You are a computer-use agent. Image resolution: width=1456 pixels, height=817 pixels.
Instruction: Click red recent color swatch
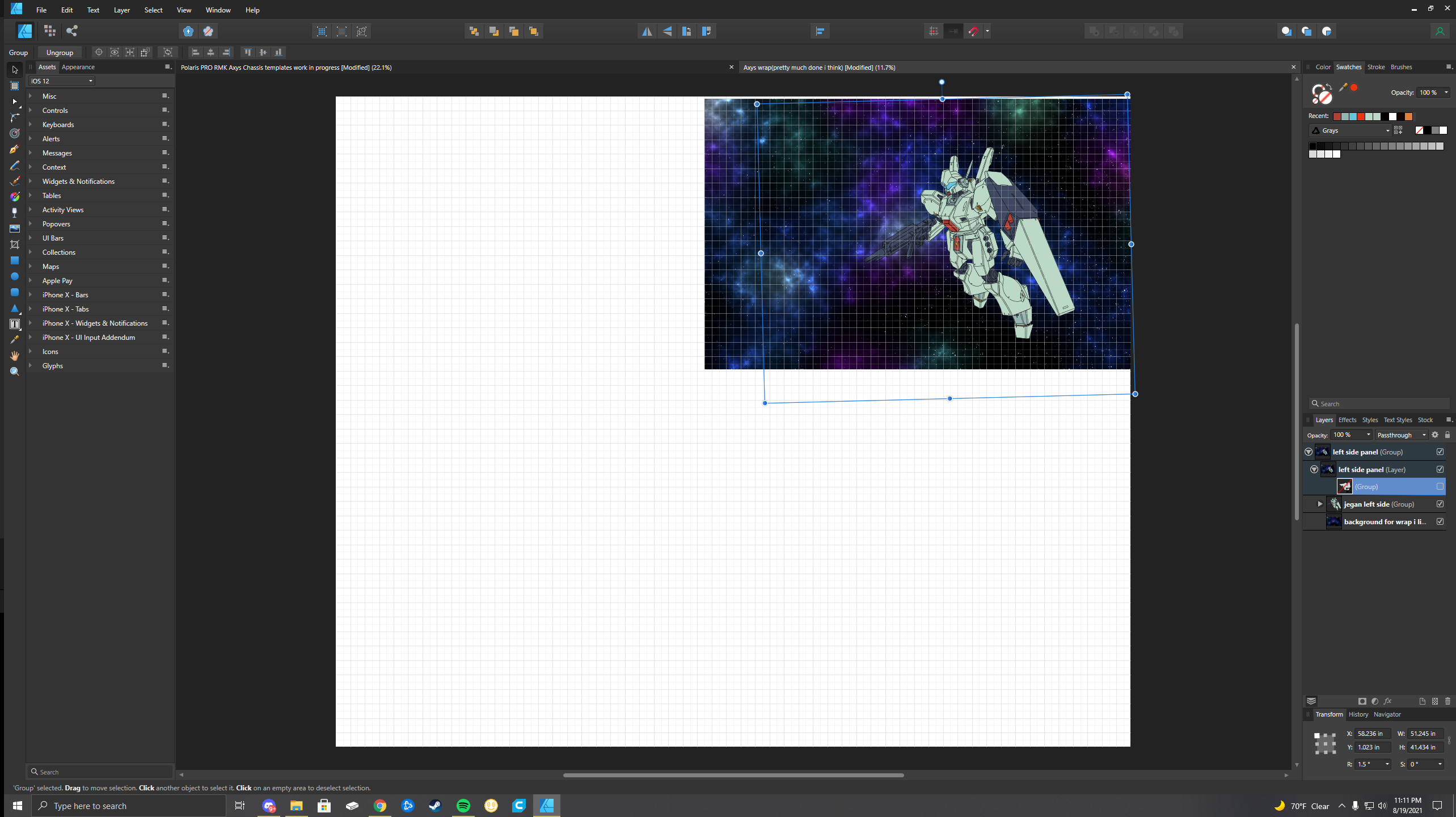1361,116
